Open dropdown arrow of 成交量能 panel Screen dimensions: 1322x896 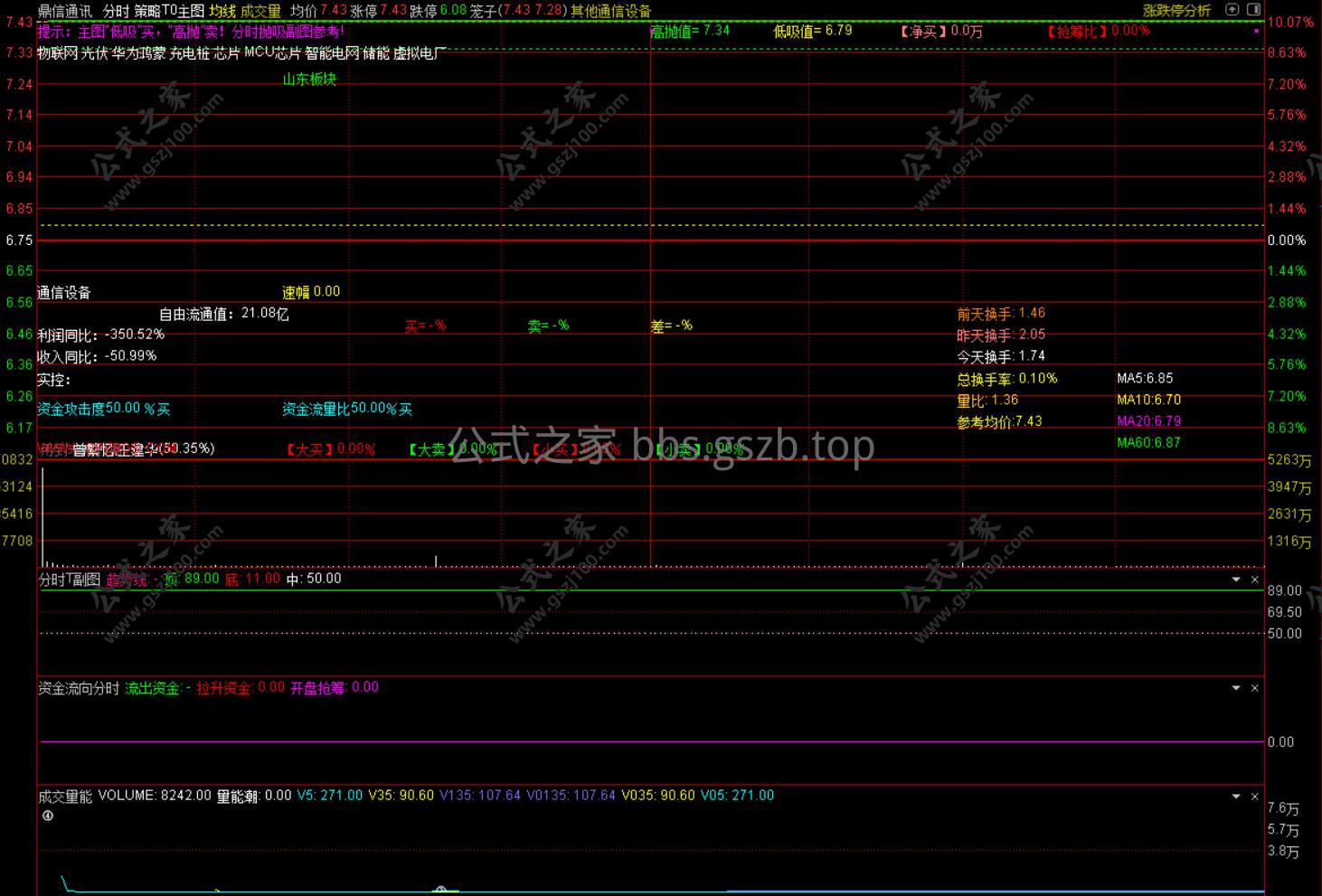coord(1236,797)
